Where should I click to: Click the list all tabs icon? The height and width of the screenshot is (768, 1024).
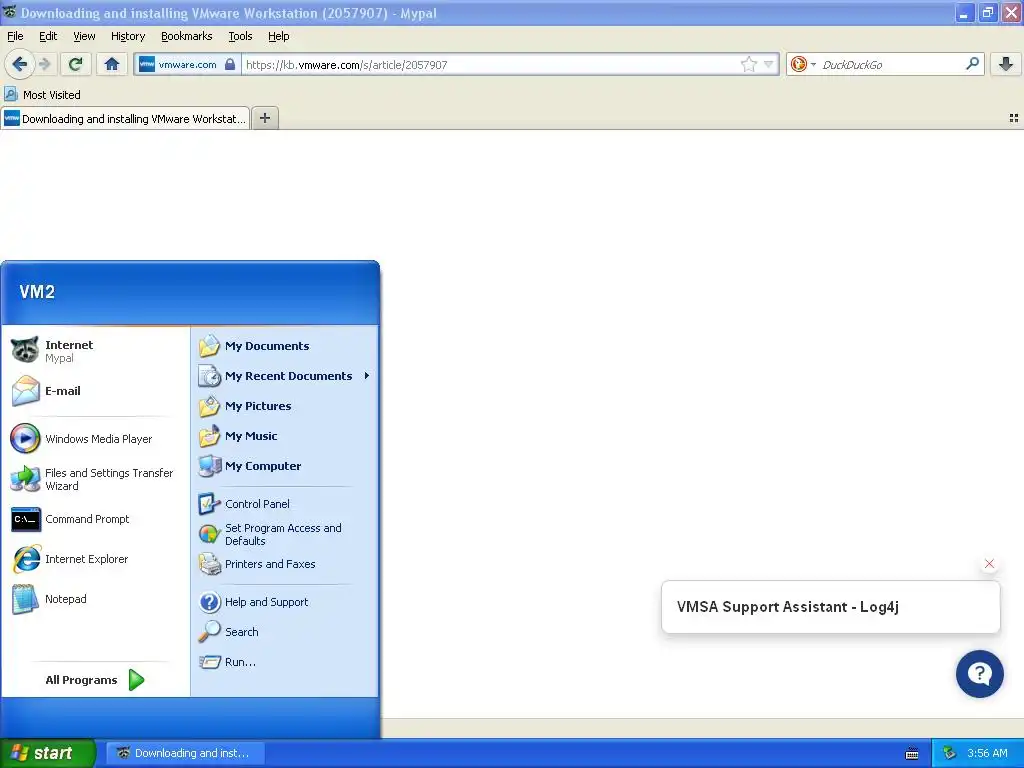pos(1014,118)
